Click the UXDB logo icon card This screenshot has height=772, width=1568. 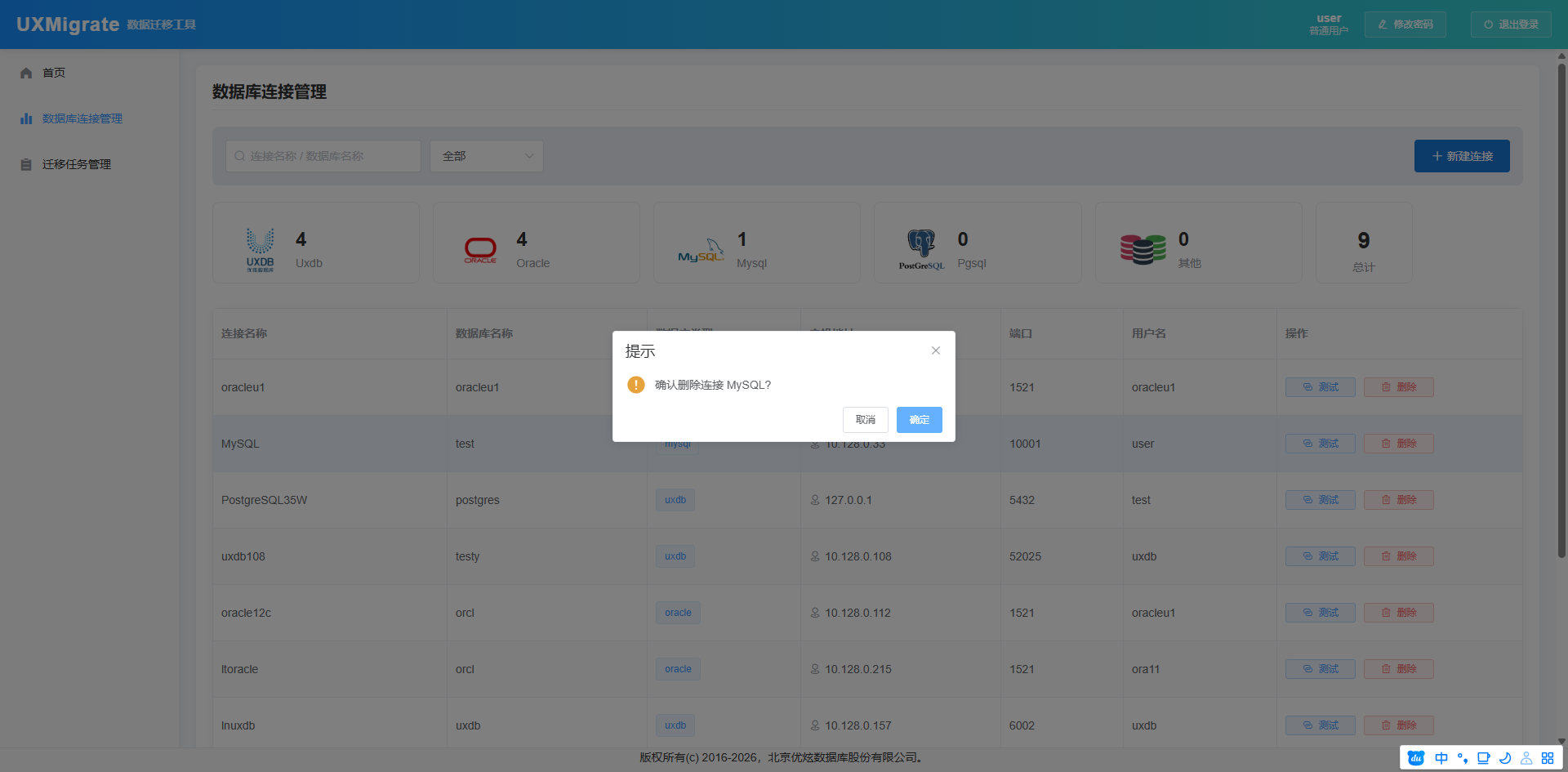point(260,249)
